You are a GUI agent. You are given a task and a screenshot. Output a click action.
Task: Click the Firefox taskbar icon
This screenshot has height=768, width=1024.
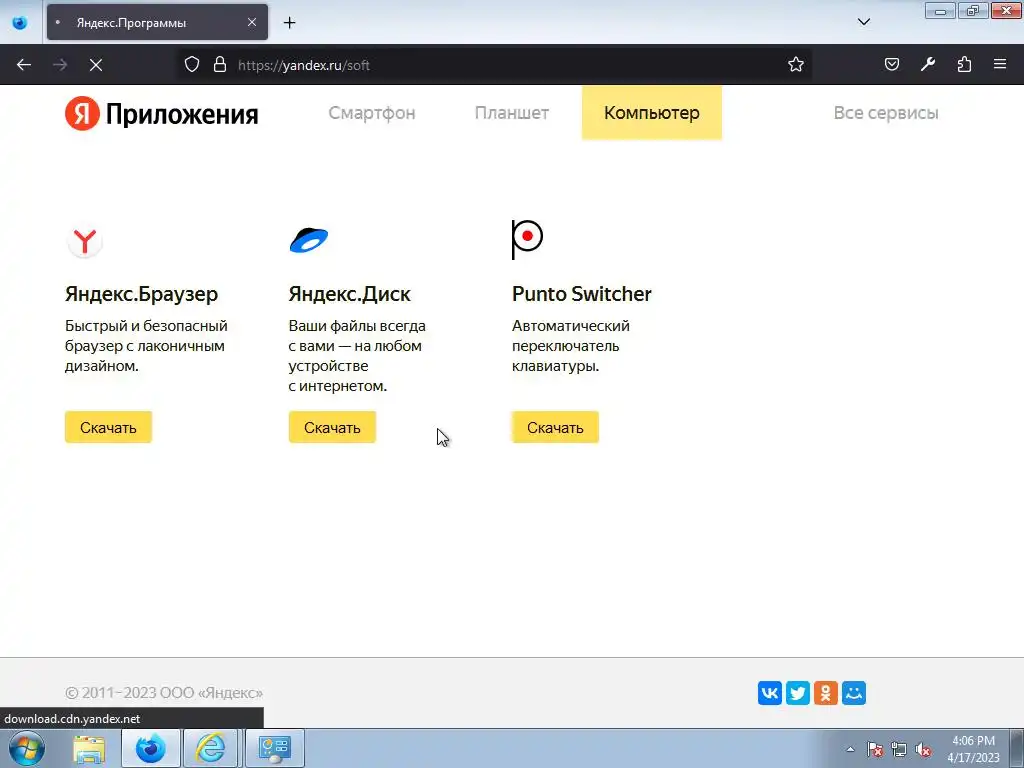pyautogui.click(x=150, y=748)
